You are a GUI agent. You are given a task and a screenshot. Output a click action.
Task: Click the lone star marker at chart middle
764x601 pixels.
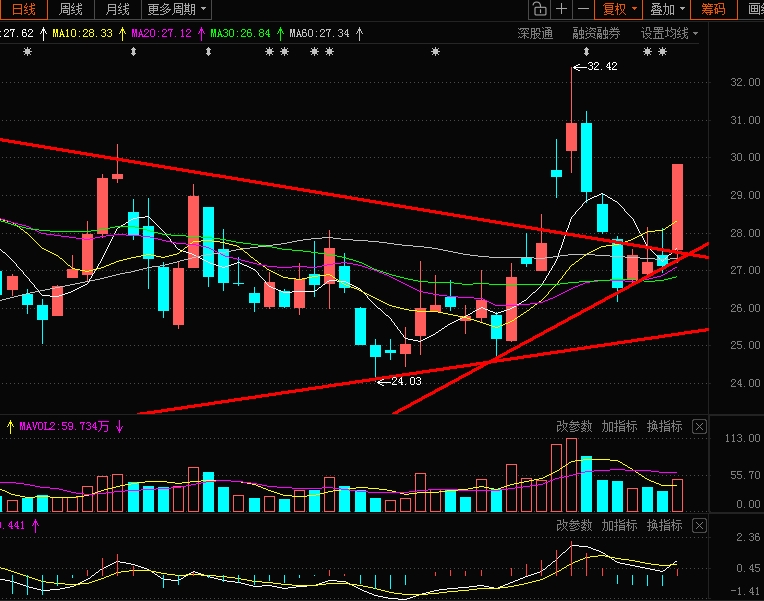click(x=436, y=51)
